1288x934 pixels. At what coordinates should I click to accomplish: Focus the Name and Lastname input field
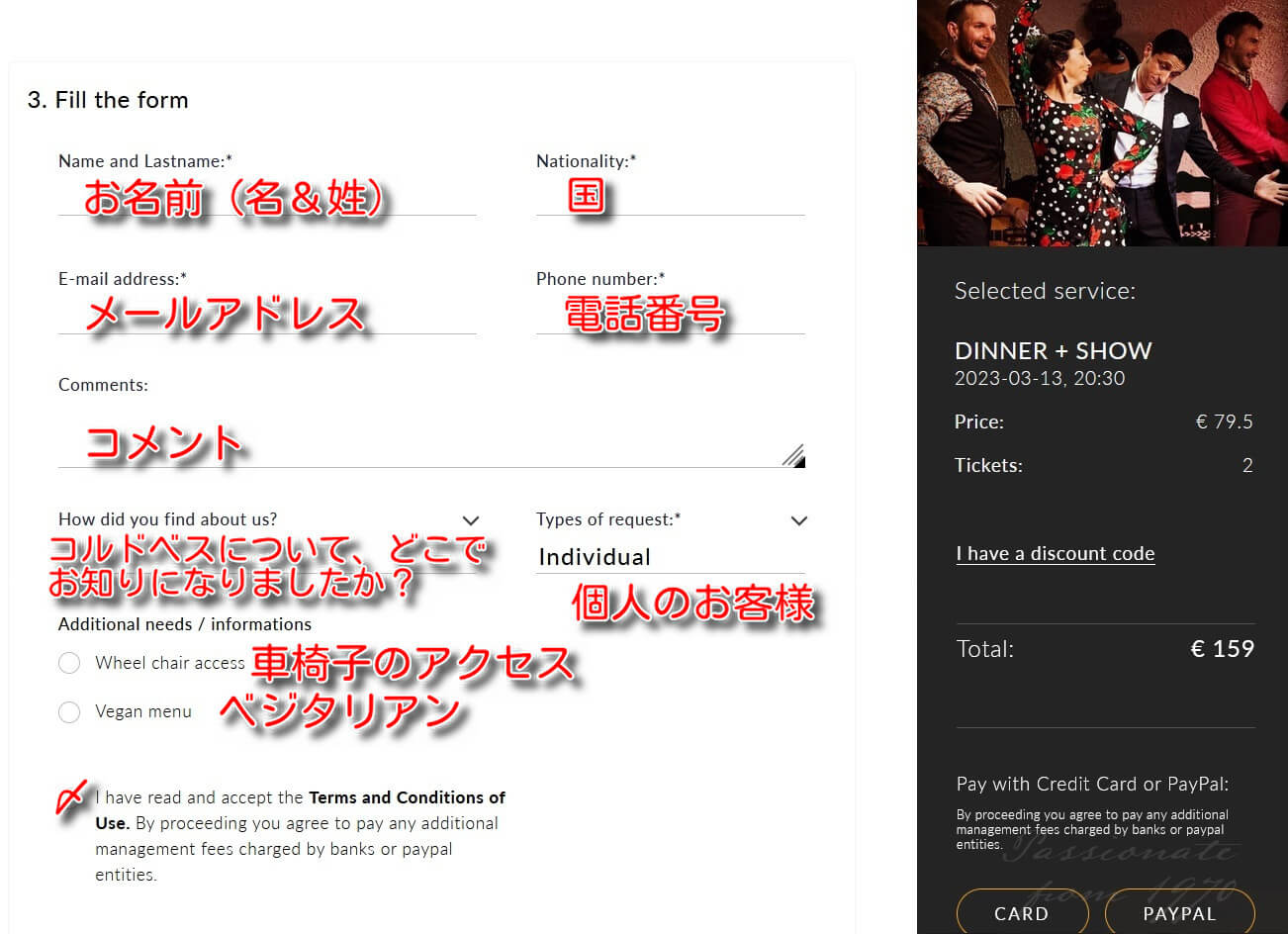[267, 198]
